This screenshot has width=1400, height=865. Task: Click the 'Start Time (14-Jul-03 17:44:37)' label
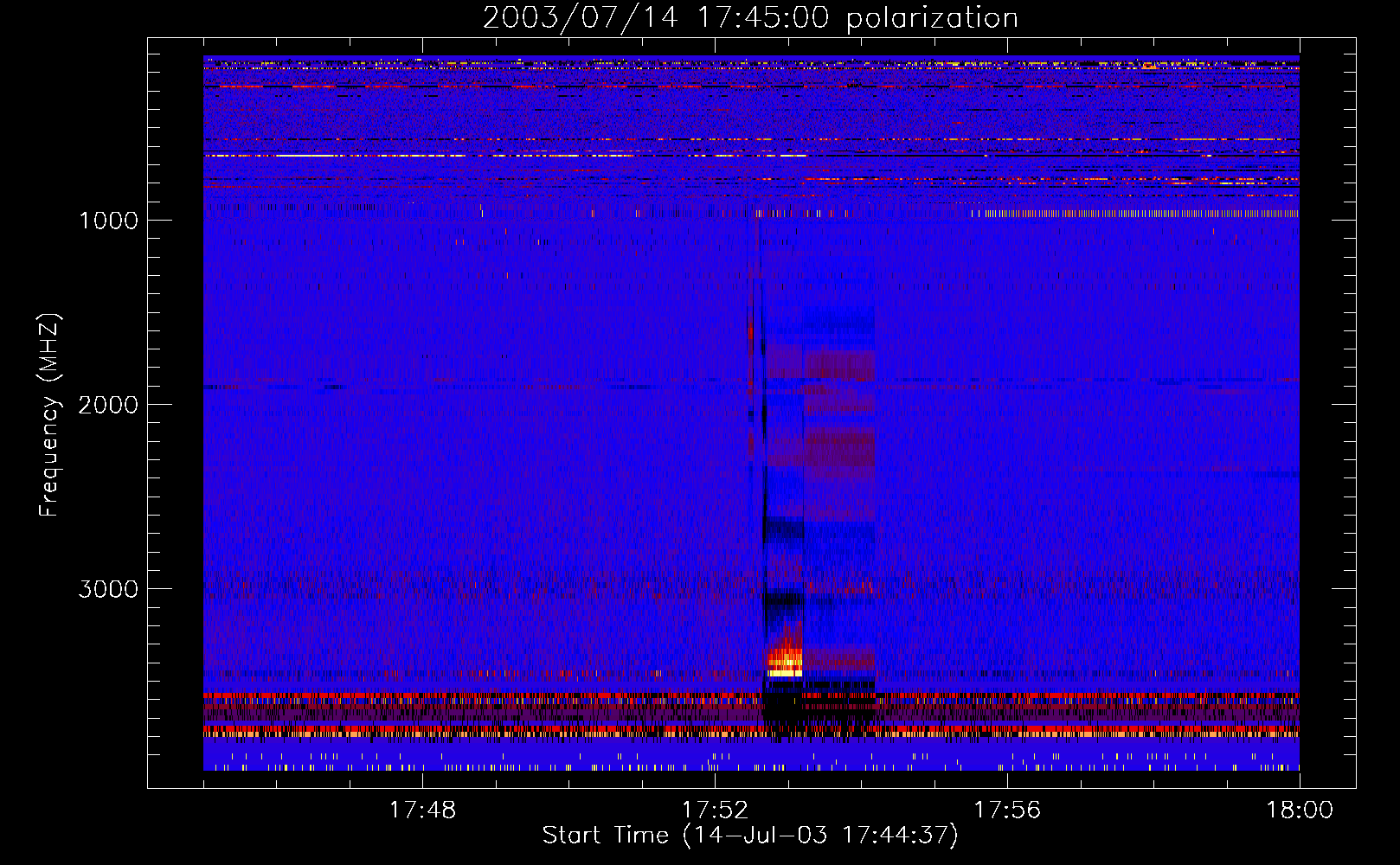coord(750,836)
